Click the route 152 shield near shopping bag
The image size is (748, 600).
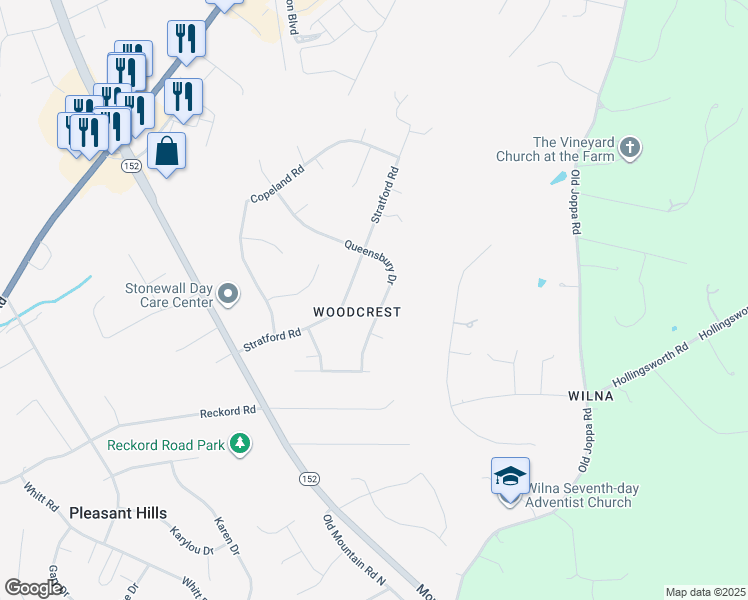(131, 166)
